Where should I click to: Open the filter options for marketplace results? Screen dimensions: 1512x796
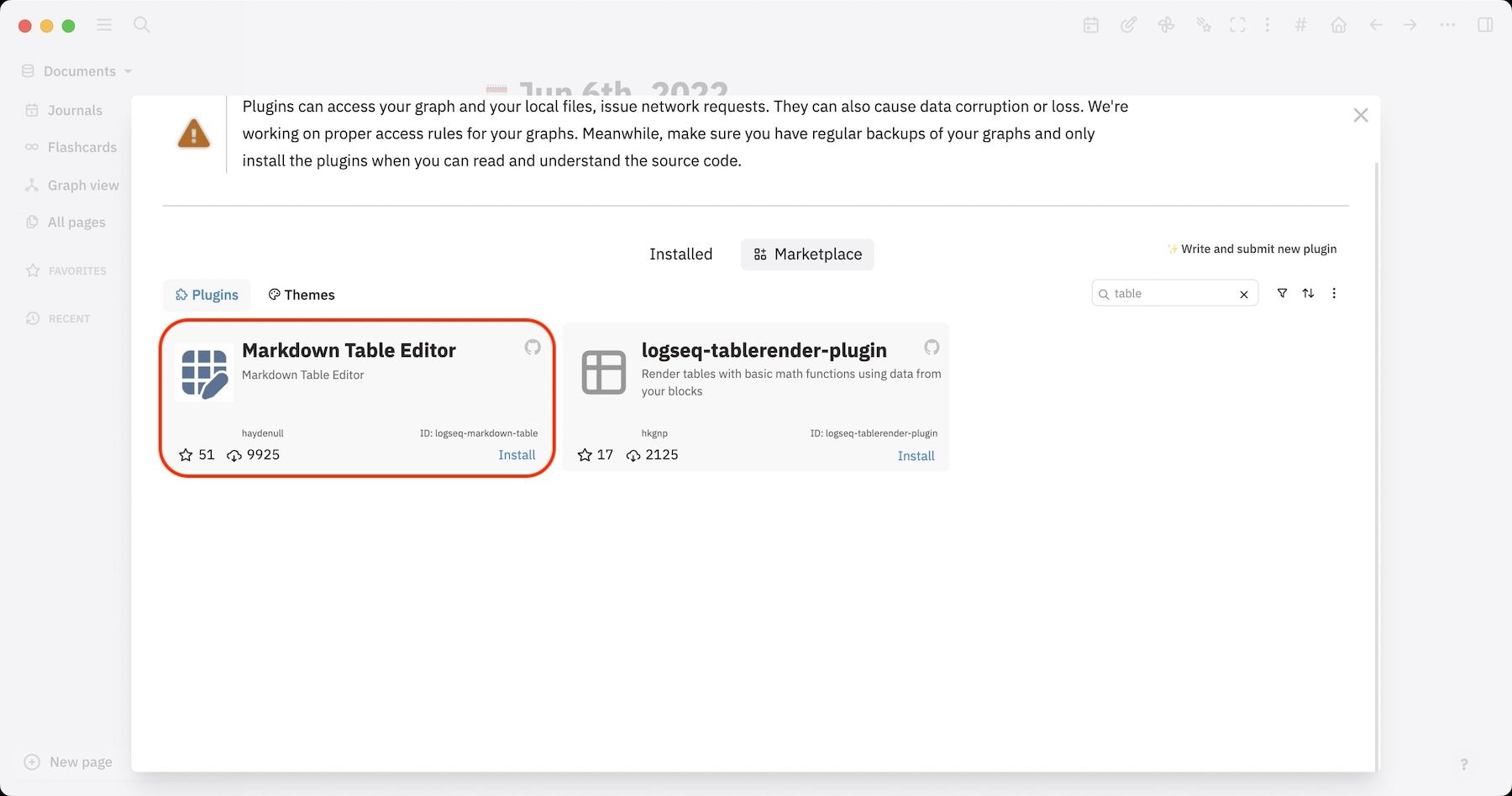1282,293
